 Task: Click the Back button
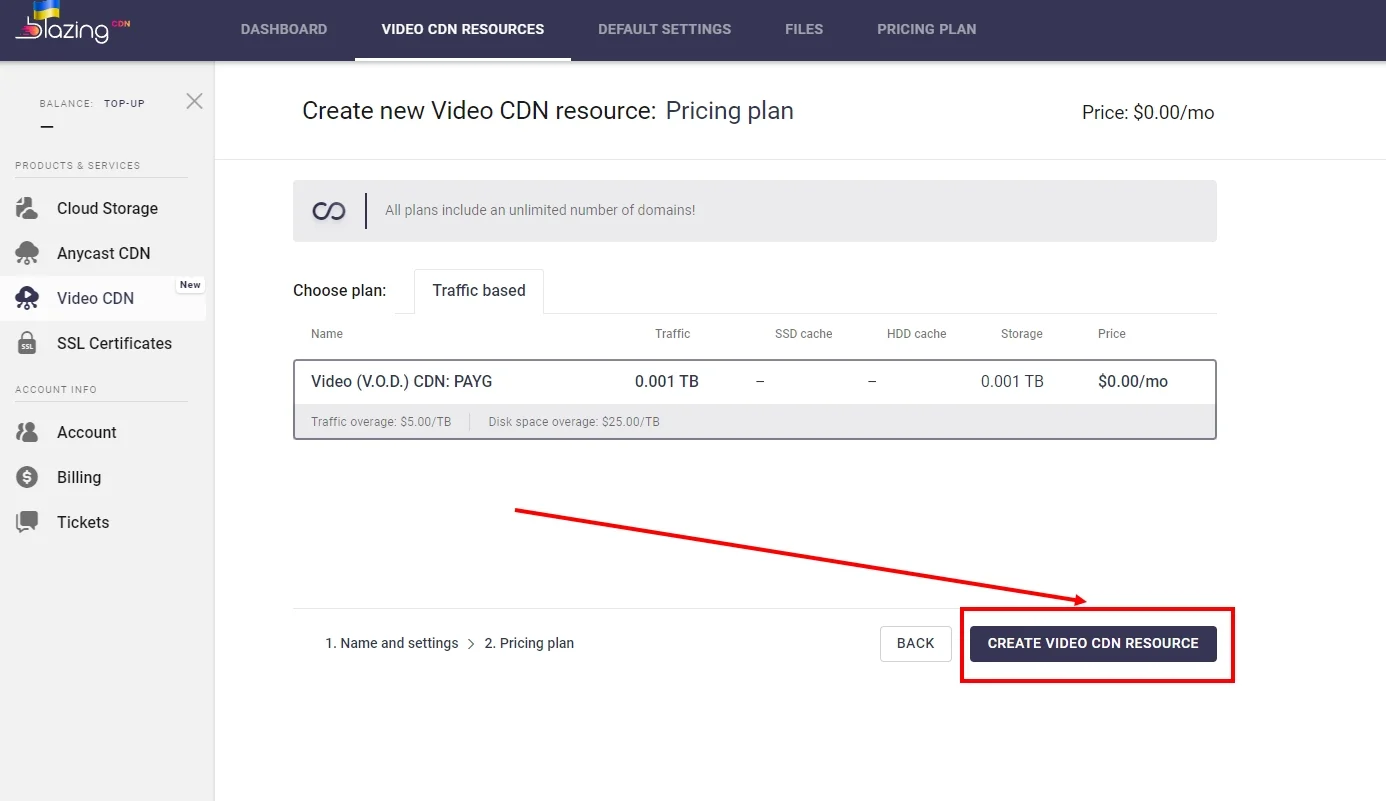(915, 644)
